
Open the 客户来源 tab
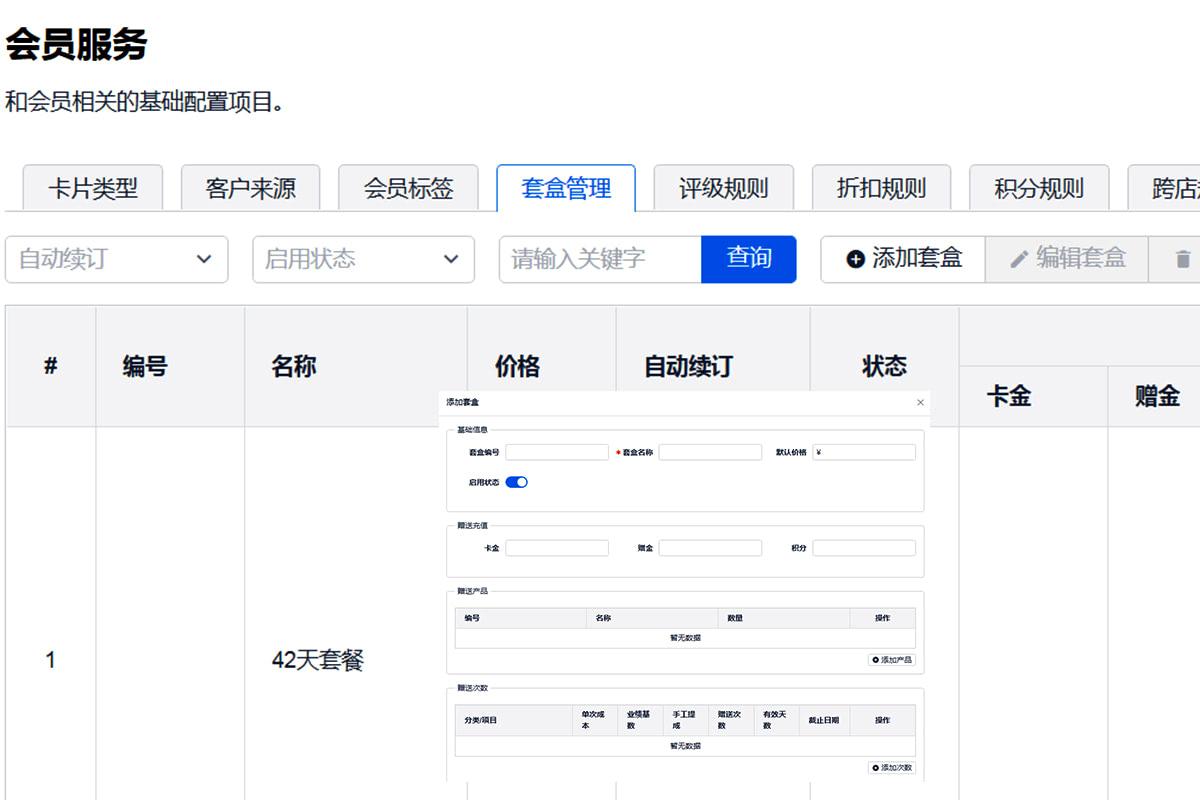click(250, 188)
